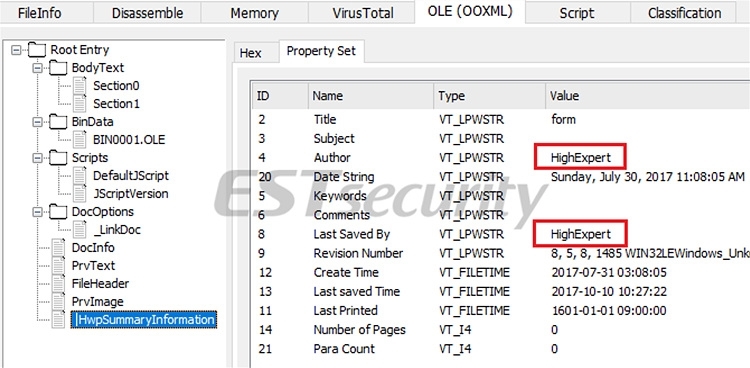Select the FileHeader stream

point(100,284)
